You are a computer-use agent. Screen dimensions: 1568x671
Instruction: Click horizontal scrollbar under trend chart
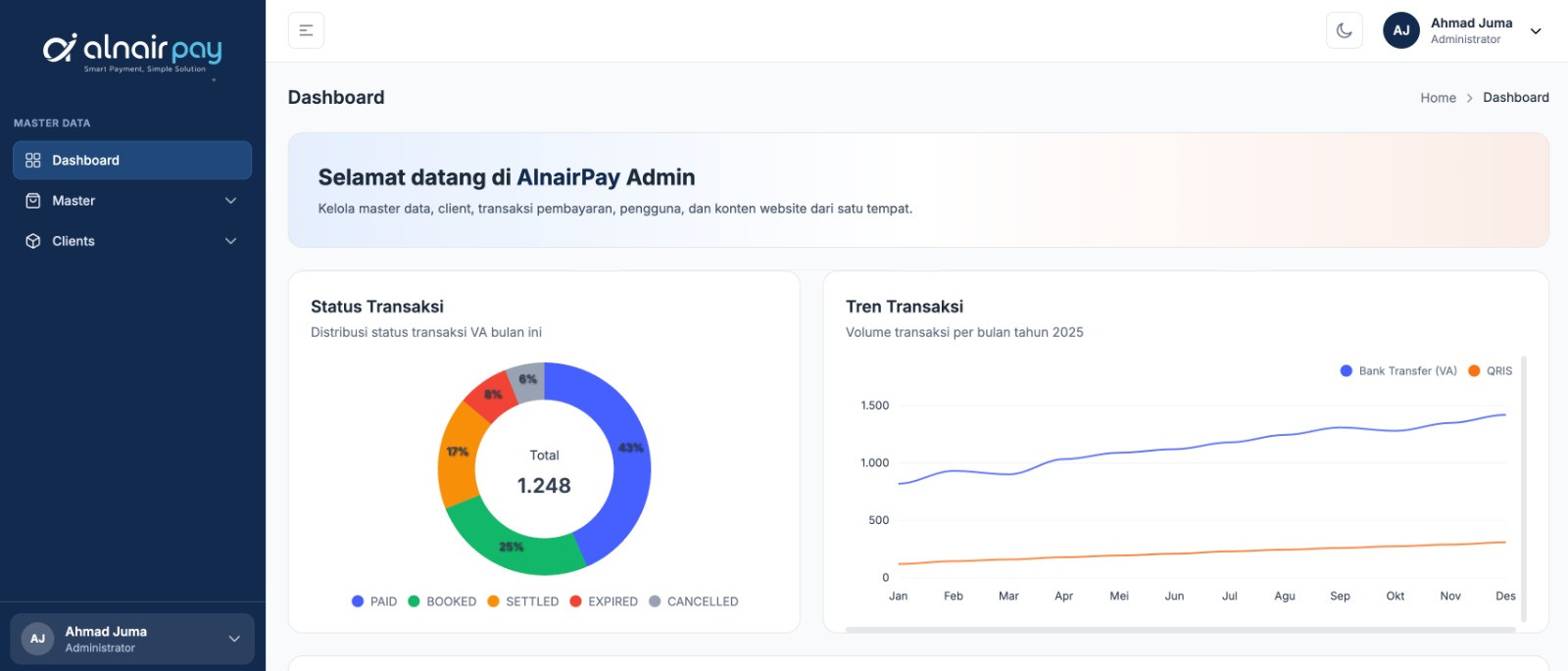(x=1180, y=630)
